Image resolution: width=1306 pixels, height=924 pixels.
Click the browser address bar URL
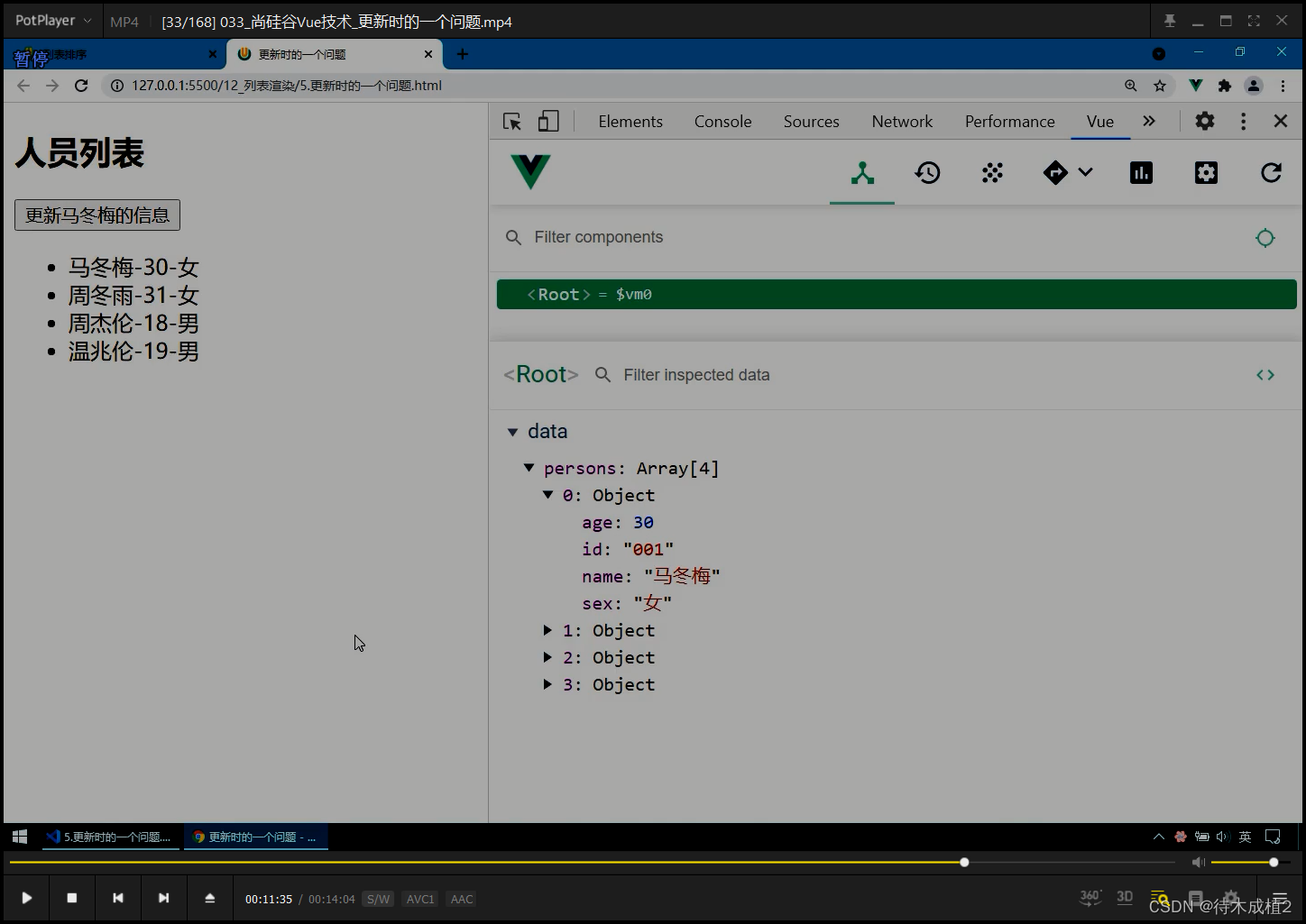pos(287,86)
